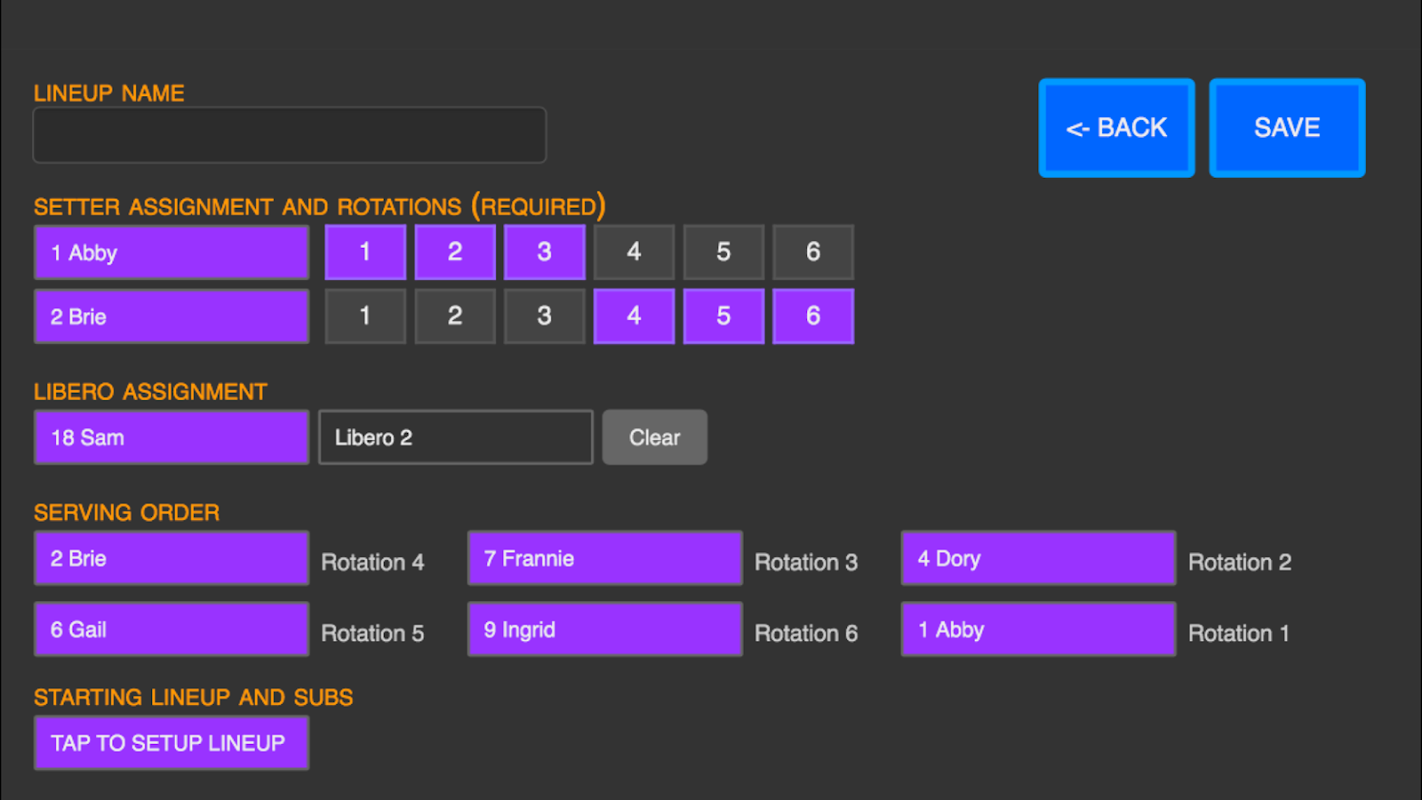Open setter selector showing 2 Brie

tap(171, 316)
